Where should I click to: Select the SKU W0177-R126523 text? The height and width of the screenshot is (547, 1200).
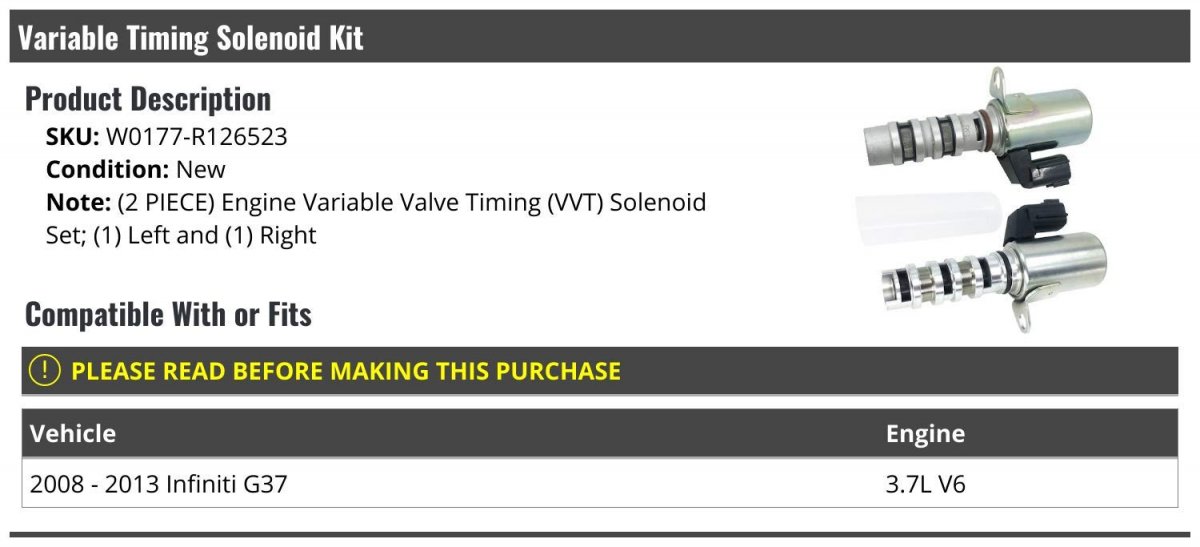click(166, 137)
